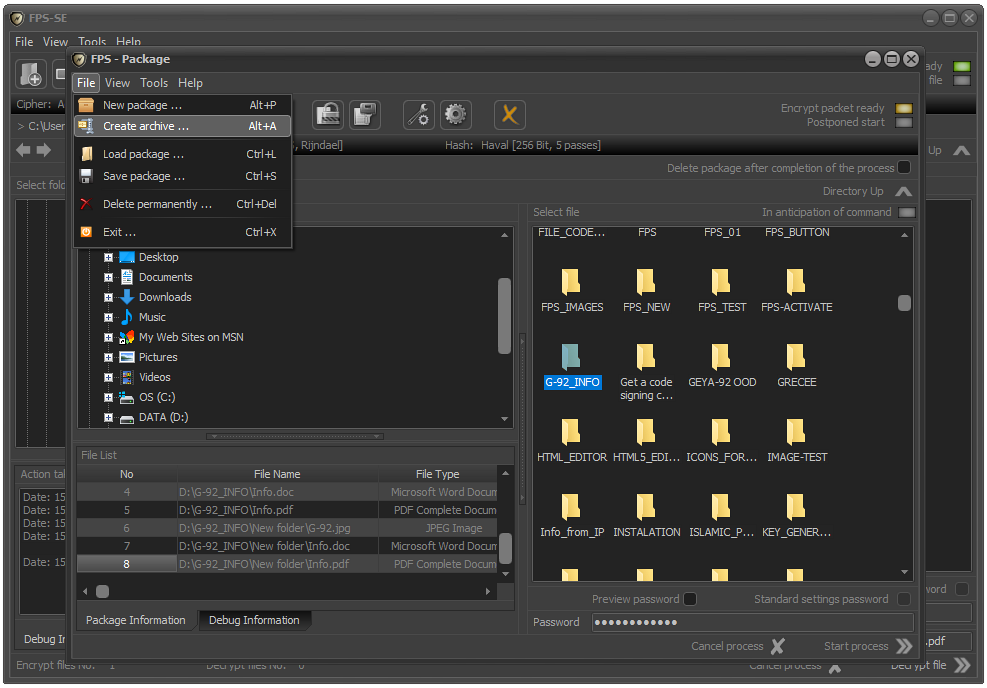Image resolution: width=987 pixels, height=688 pixels.
Task: Click the Password input field
Action: tap(752, 622)
